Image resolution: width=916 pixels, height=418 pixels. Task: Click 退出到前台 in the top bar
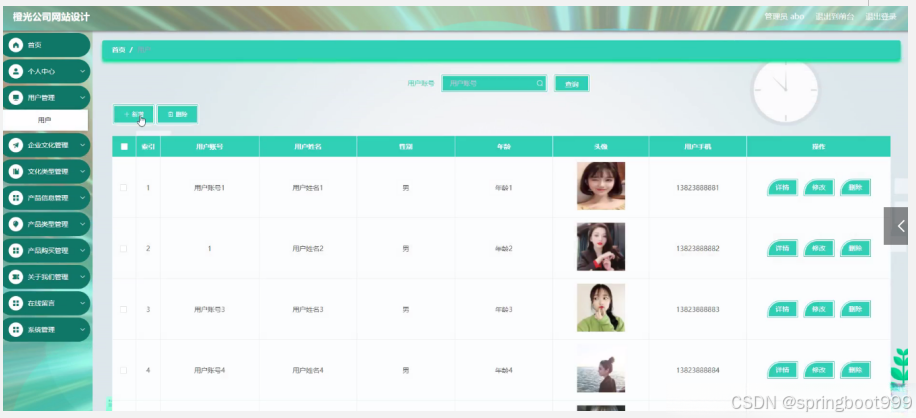(834, 16)
